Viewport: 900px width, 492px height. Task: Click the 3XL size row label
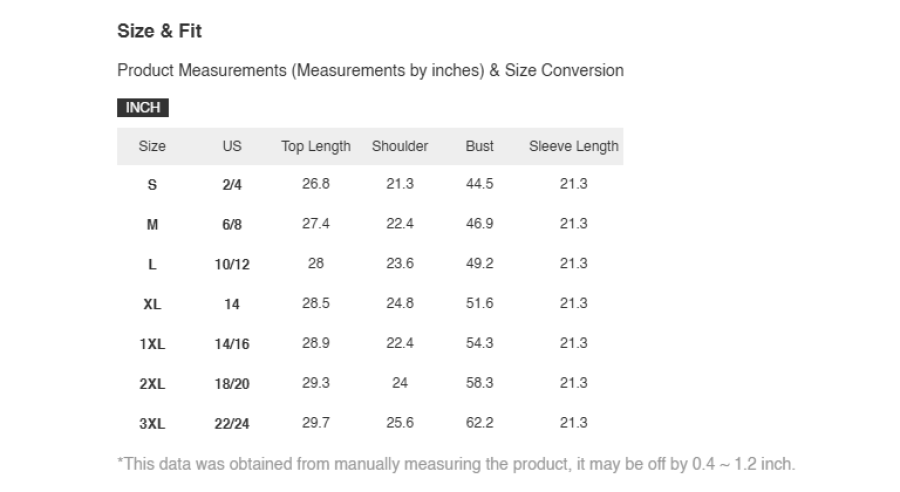coord(152,424)
